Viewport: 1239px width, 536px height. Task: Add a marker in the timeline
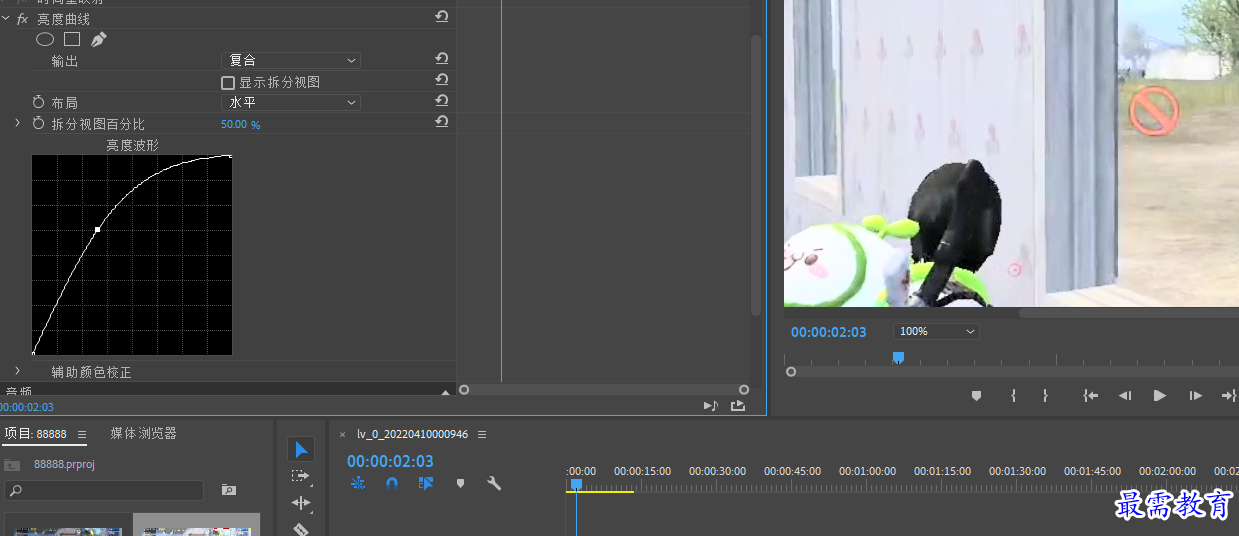460,483
